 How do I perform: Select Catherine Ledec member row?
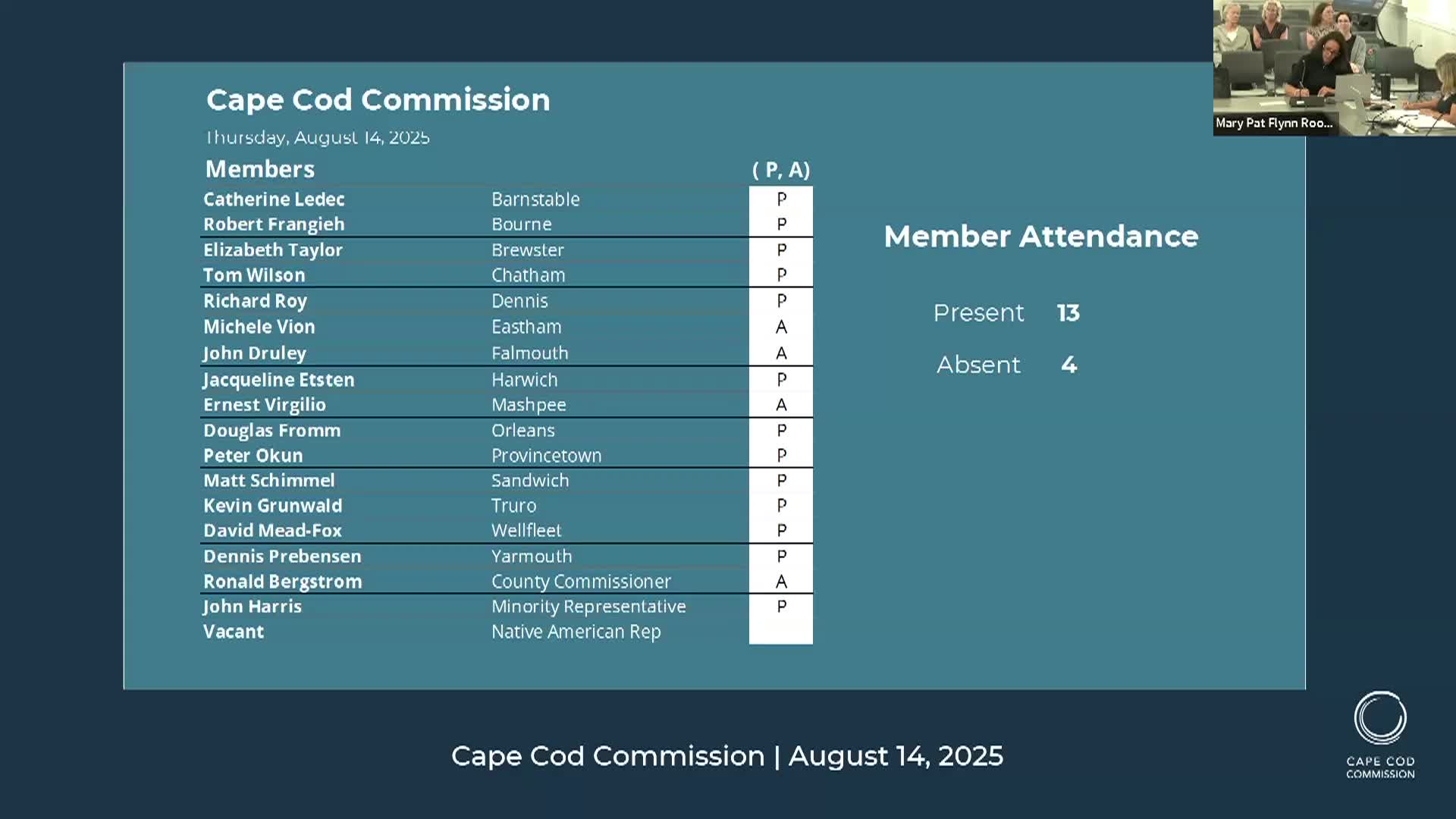click(507, 199)
